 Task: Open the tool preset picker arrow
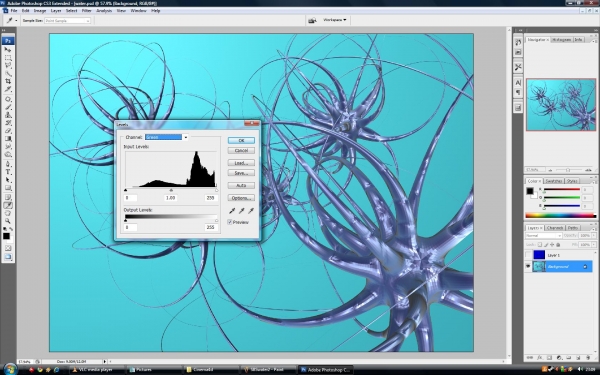click(16, 21)
